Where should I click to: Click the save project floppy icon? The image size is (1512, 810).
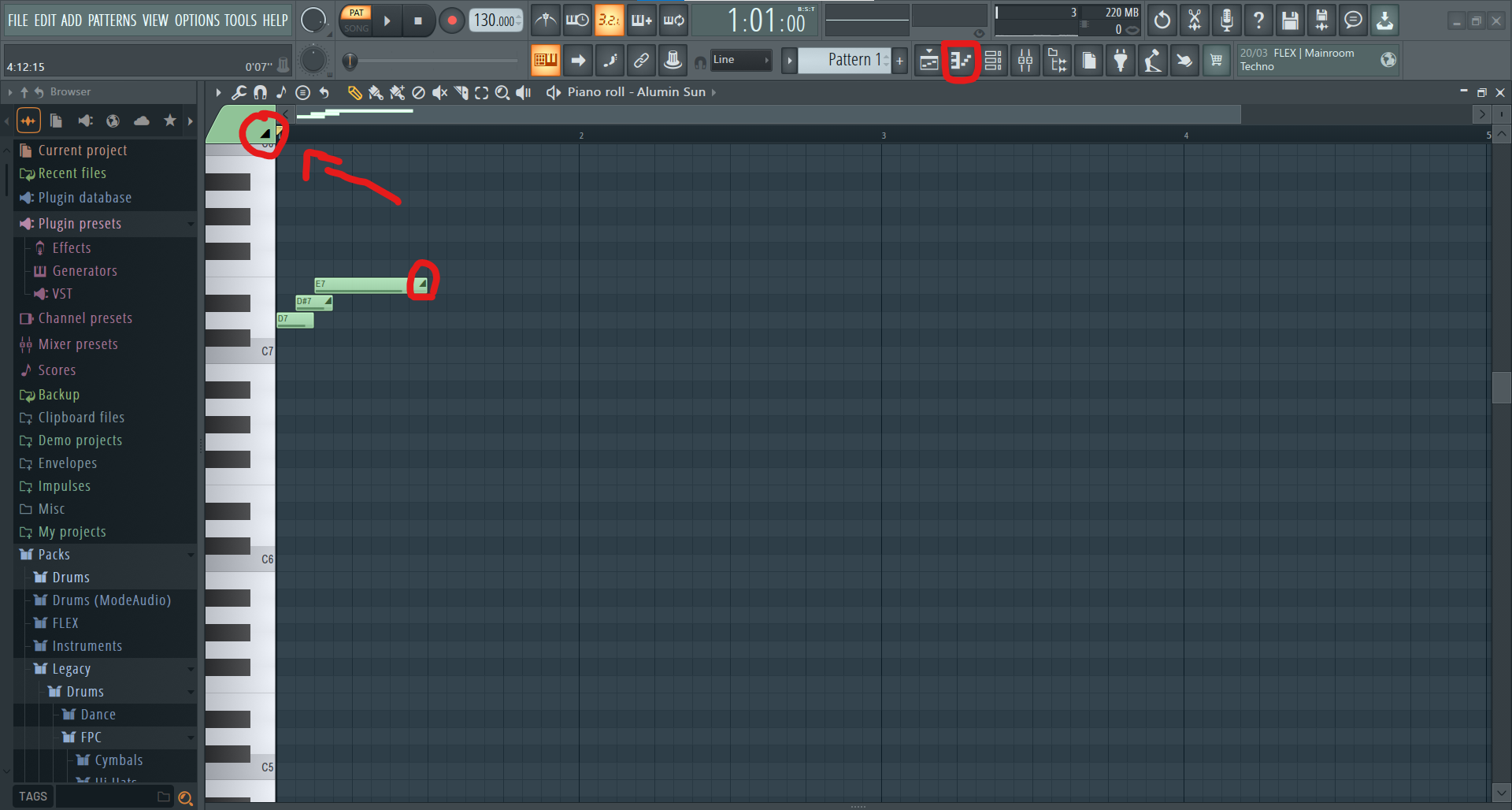(1290, 20)
